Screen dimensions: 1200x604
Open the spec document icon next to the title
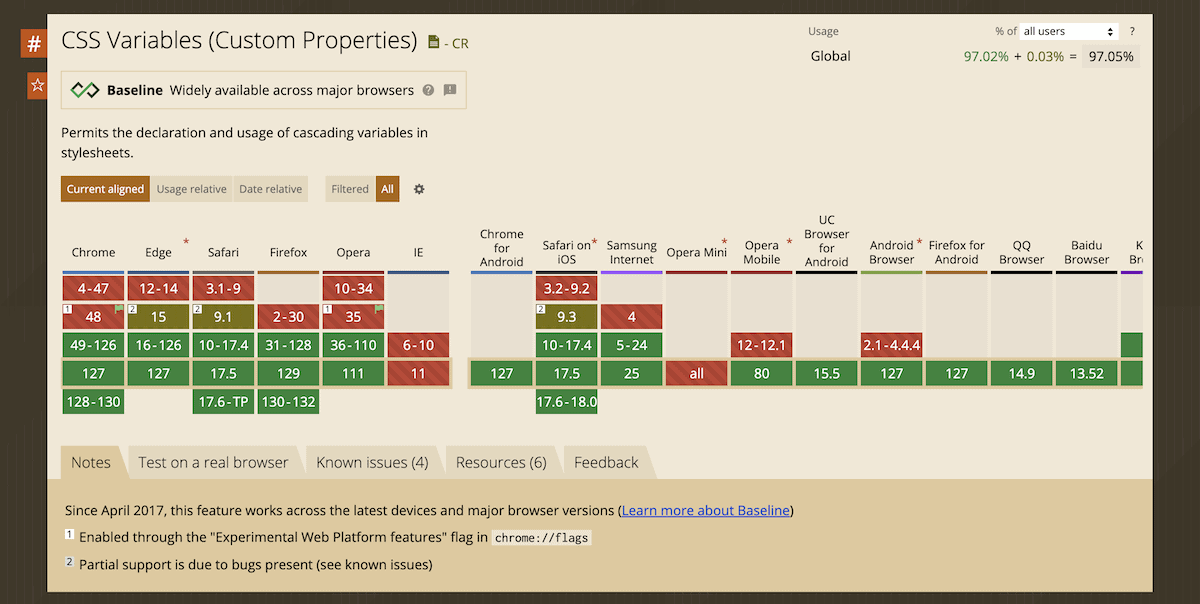(435, 43)
